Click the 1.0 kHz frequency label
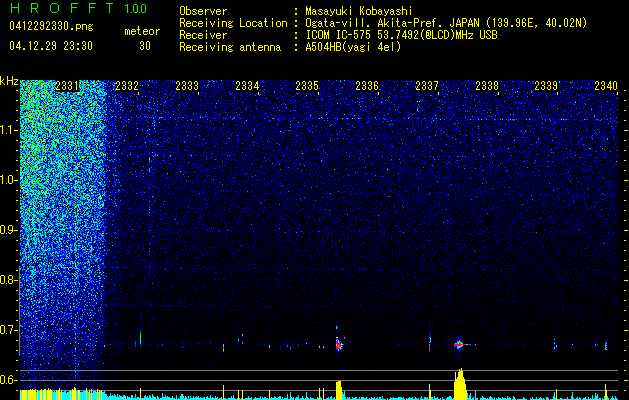This screenshot has height=400, width=629. (8, 180)
